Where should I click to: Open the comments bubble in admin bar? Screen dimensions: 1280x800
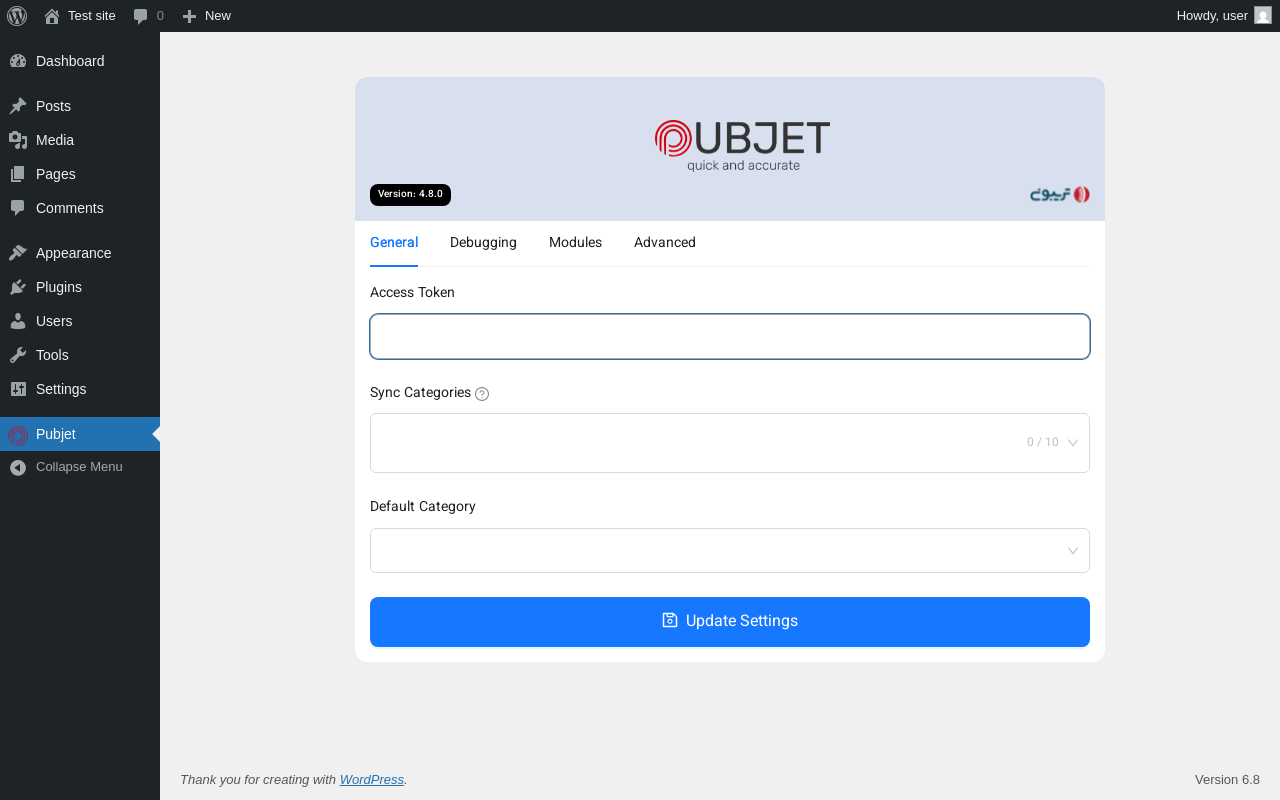[141, 16]
